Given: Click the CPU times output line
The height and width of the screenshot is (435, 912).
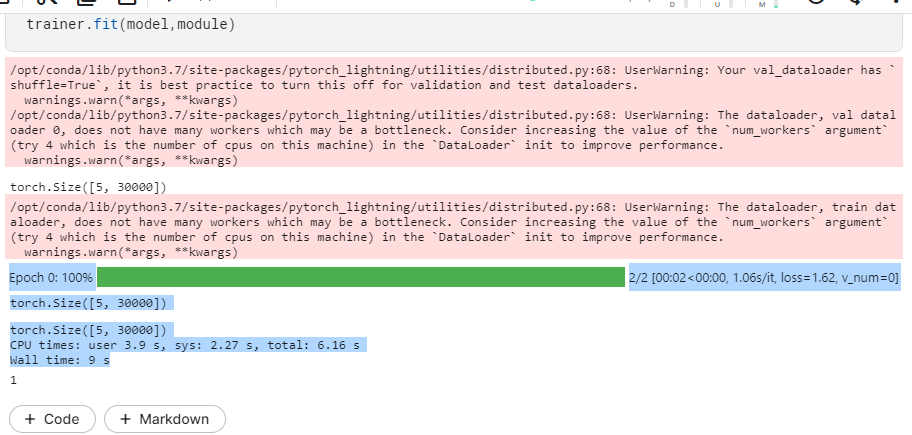Looking at the screenshot, I should point(185,345).
